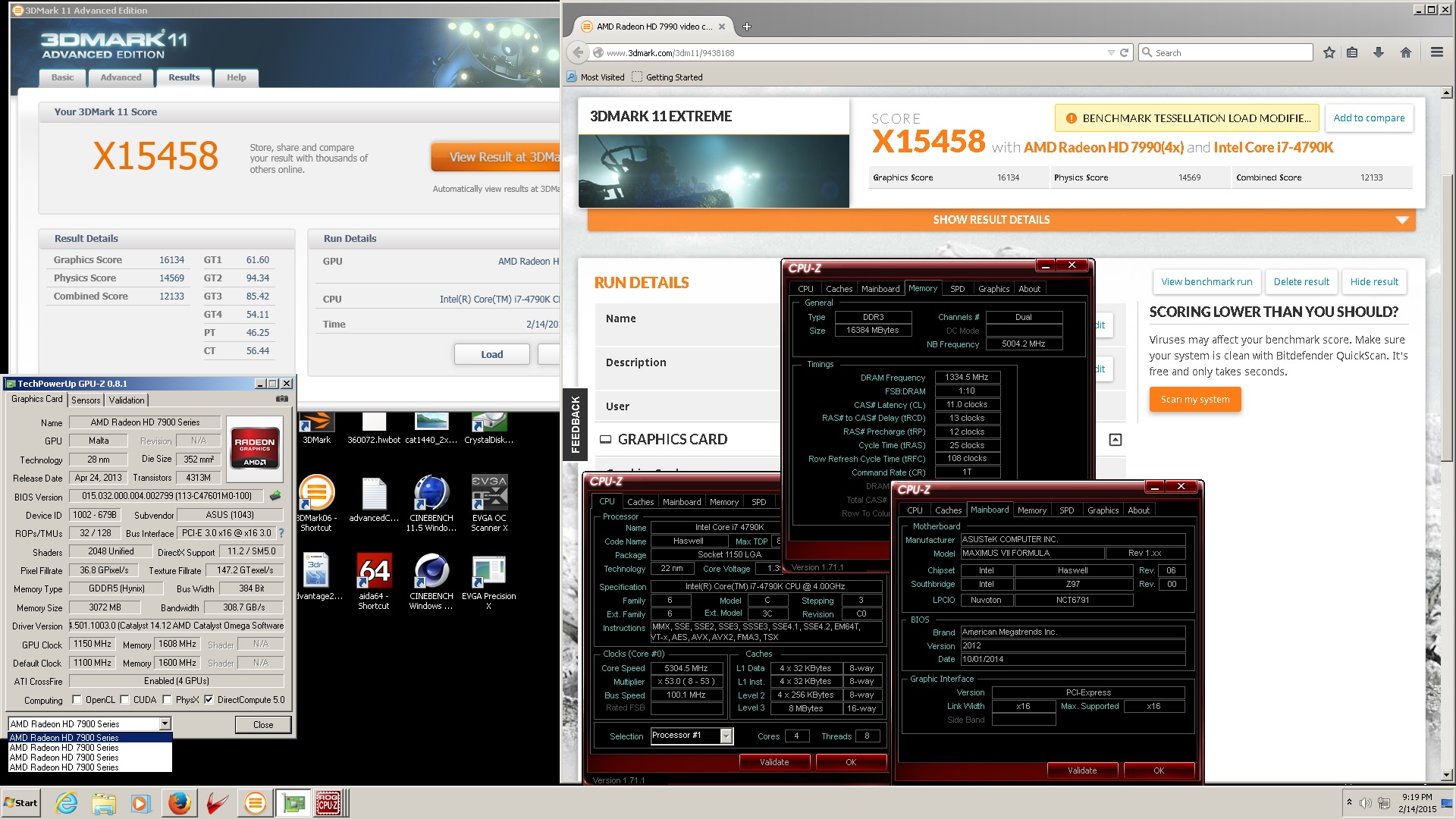Open the Firefox hamburger menu
This screenshot has width=1456, height=819.
pyautogui.click(x=1436, y=52)
